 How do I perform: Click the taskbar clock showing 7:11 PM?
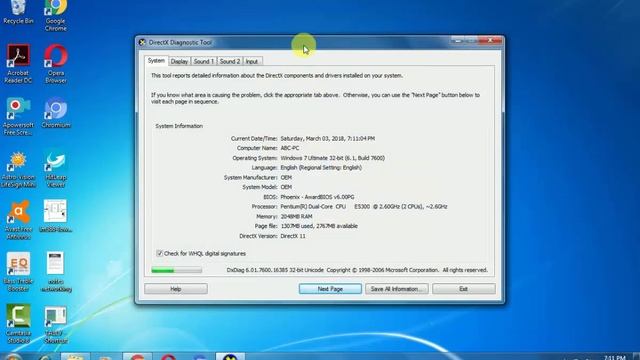coord(614,357)
